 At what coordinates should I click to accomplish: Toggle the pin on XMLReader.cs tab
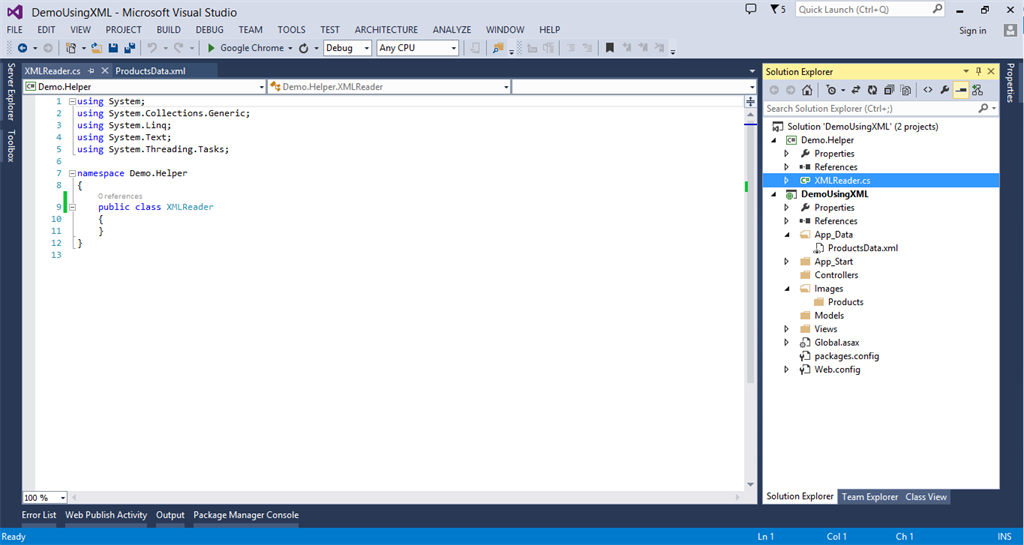coord(91,70)
